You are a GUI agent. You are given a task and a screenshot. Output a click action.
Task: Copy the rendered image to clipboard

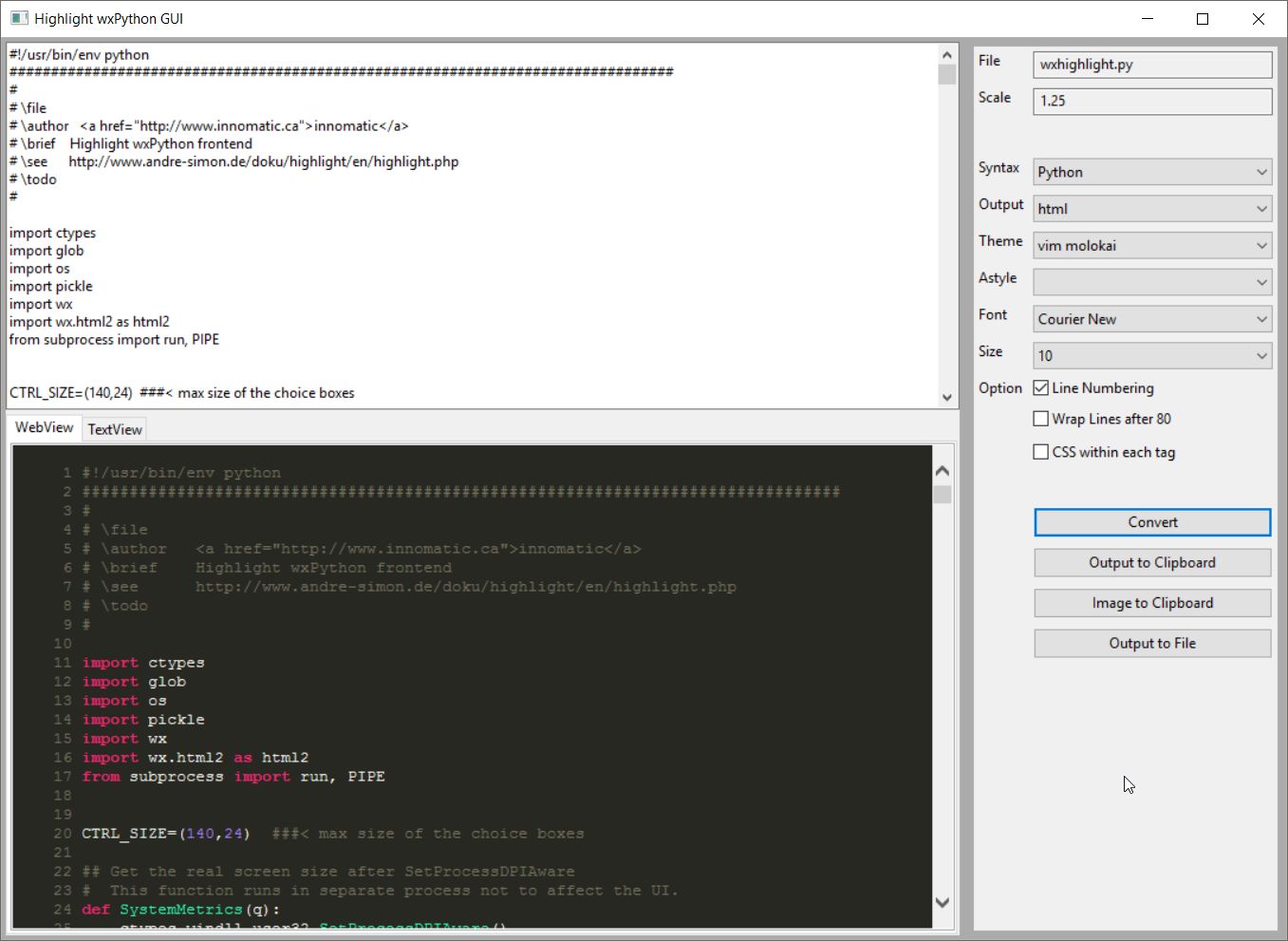[1151, 603]
